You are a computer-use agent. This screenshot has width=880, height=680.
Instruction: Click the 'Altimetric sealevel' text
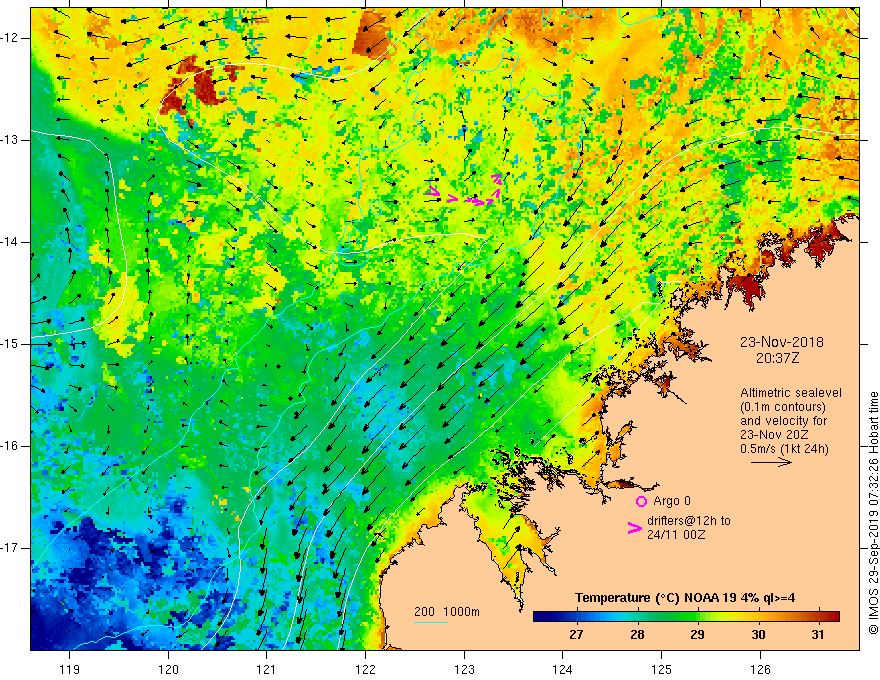(x=791, y=393)
